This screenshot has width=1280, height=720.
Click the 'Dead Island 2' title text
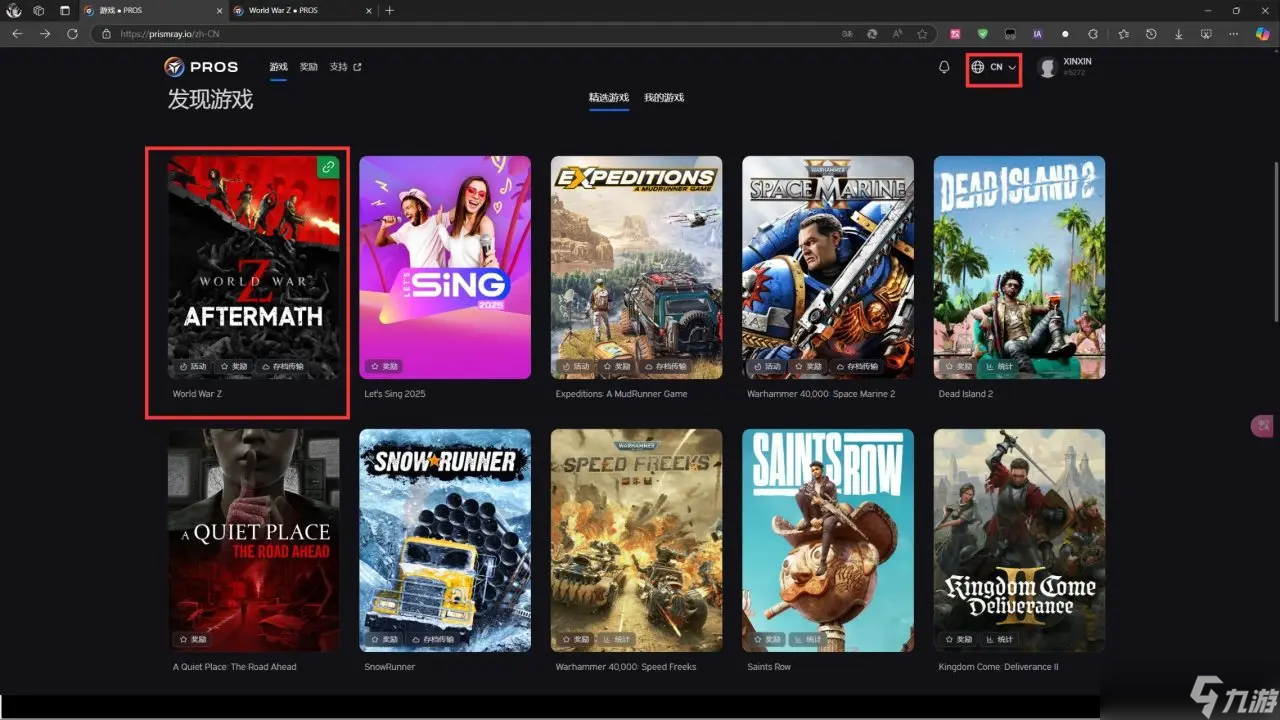coord(966,394)
